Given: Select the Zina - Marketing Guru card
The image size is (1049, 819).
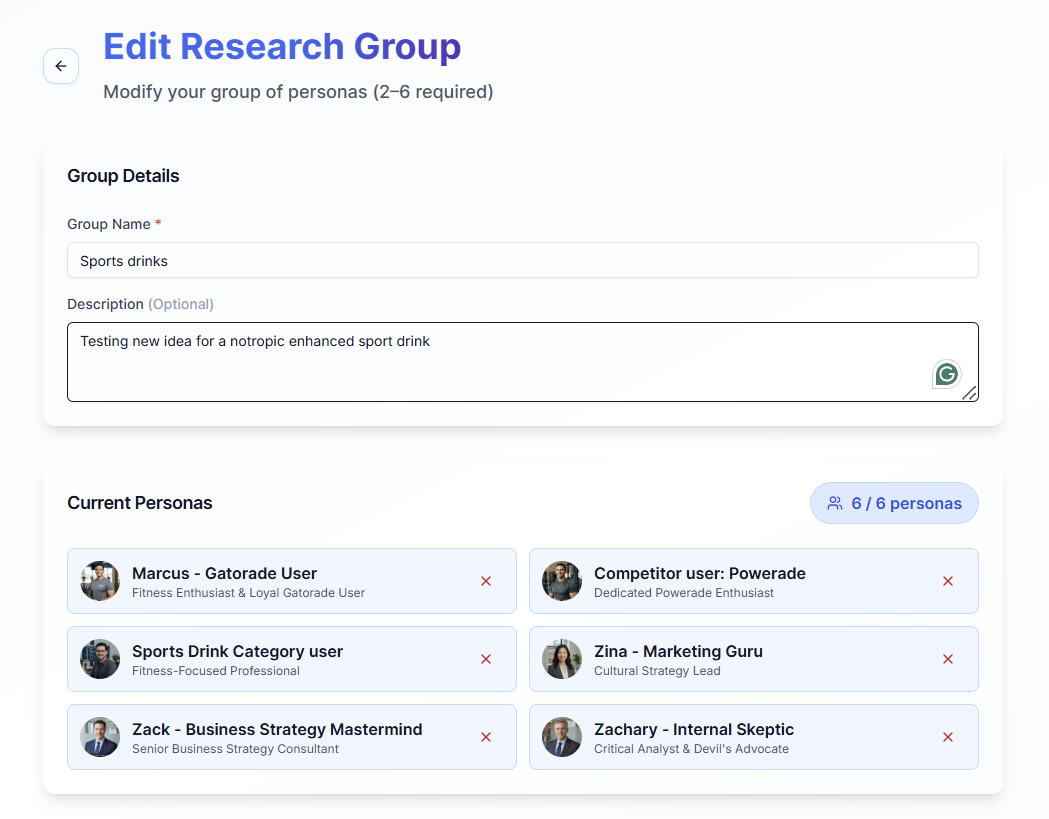Looking at the screenshot, I should tap(740, 659).
